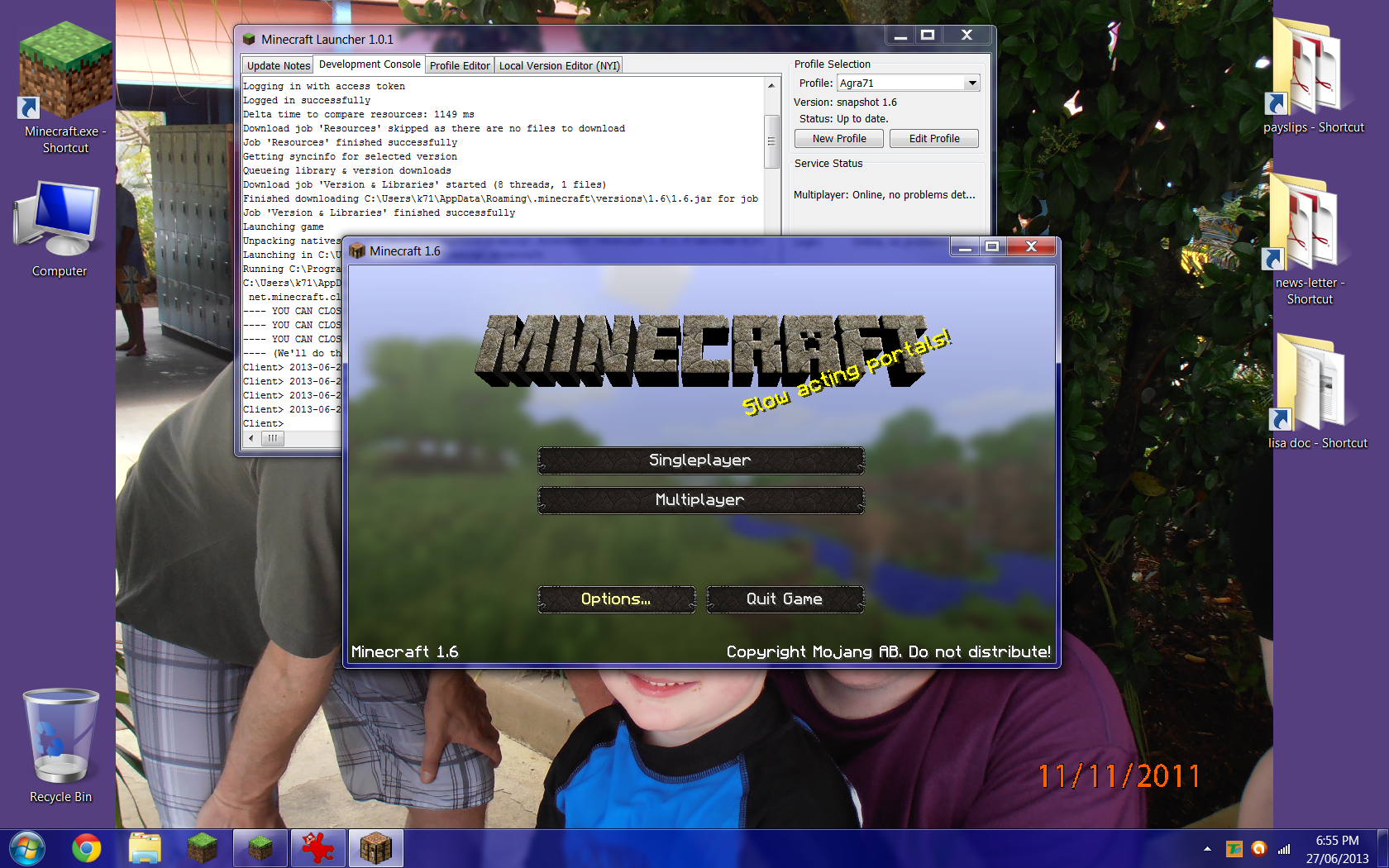This screenshot has height=868, width=1389.
Task: Open Minecraft Options
Action: [x=616, y=599]
